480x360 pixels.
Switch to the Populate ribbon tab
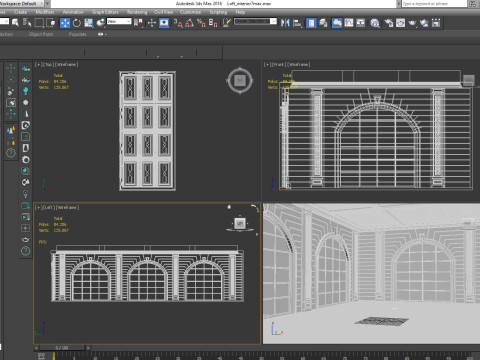click(x=78, y=34)
